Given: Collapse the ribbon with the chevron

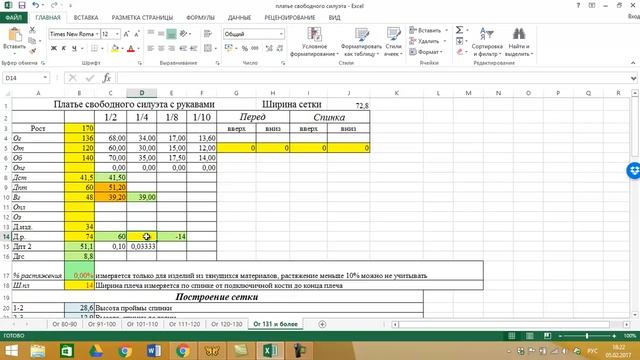Looking at the screenshot, I should click(633, 63).
